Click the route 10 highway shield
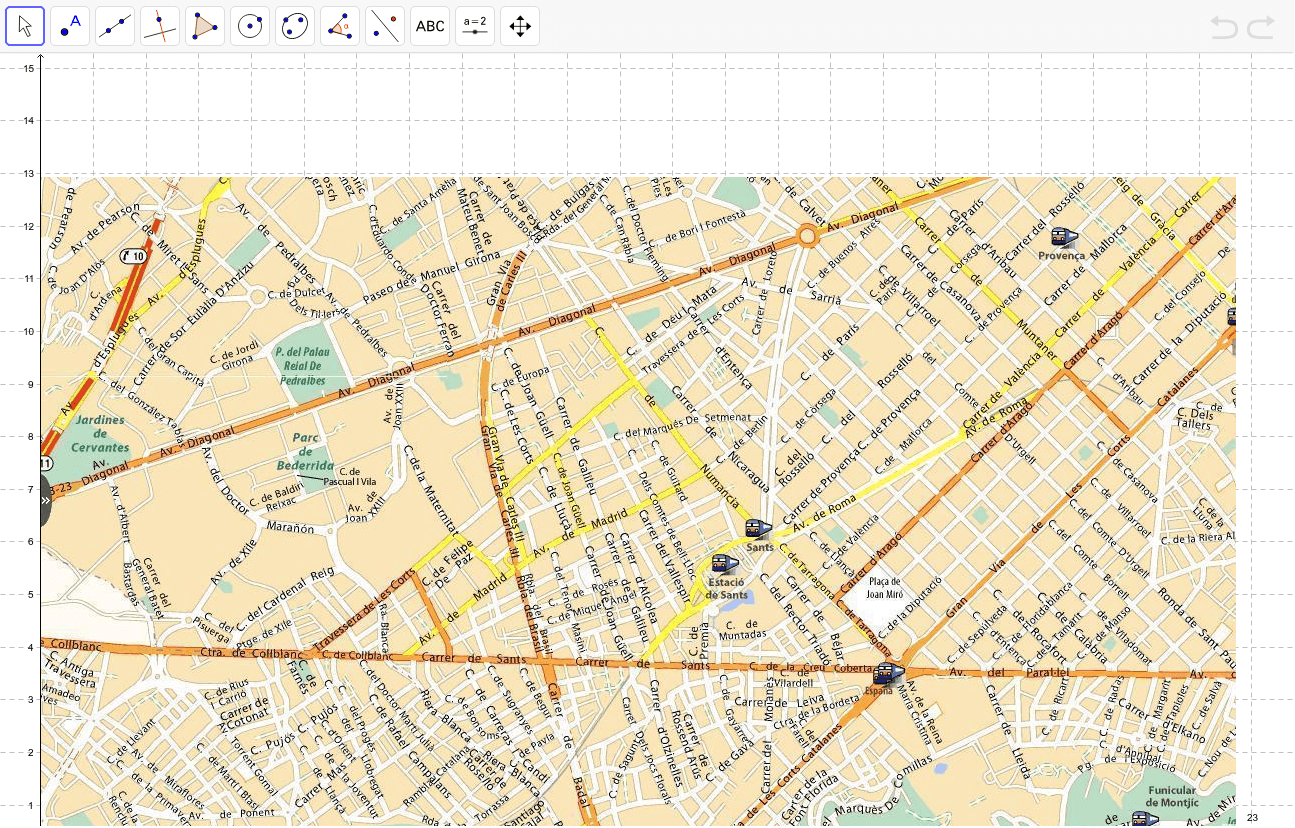1295x828 pixels. pos(132,257)
